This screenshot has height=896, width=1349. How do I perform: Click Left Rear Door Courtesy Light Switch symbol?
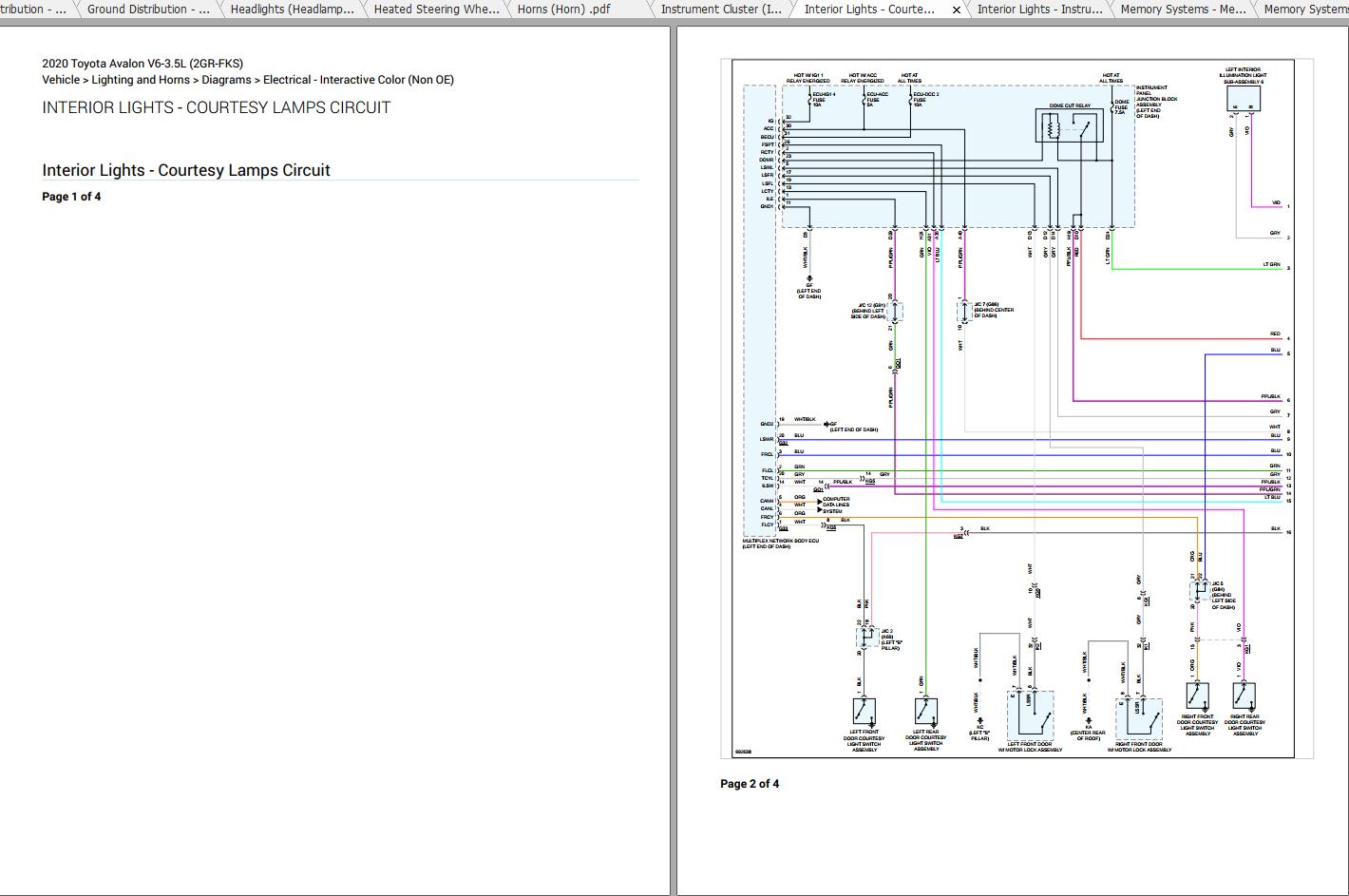coord(925,711)
